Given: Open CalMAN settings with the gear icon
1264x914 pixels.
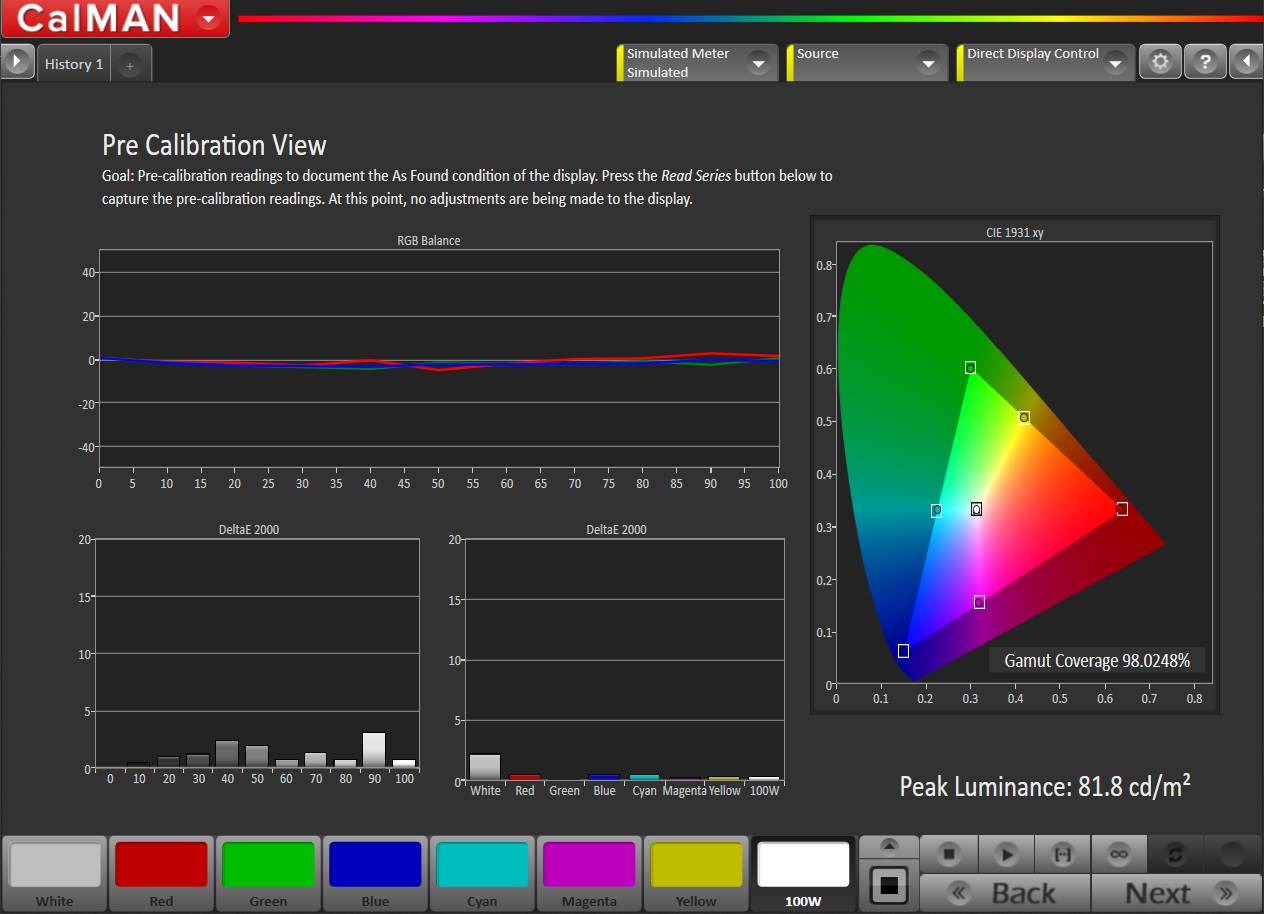Looking at the screenshot, I should pyautogui.click(x=1160, y=61).
